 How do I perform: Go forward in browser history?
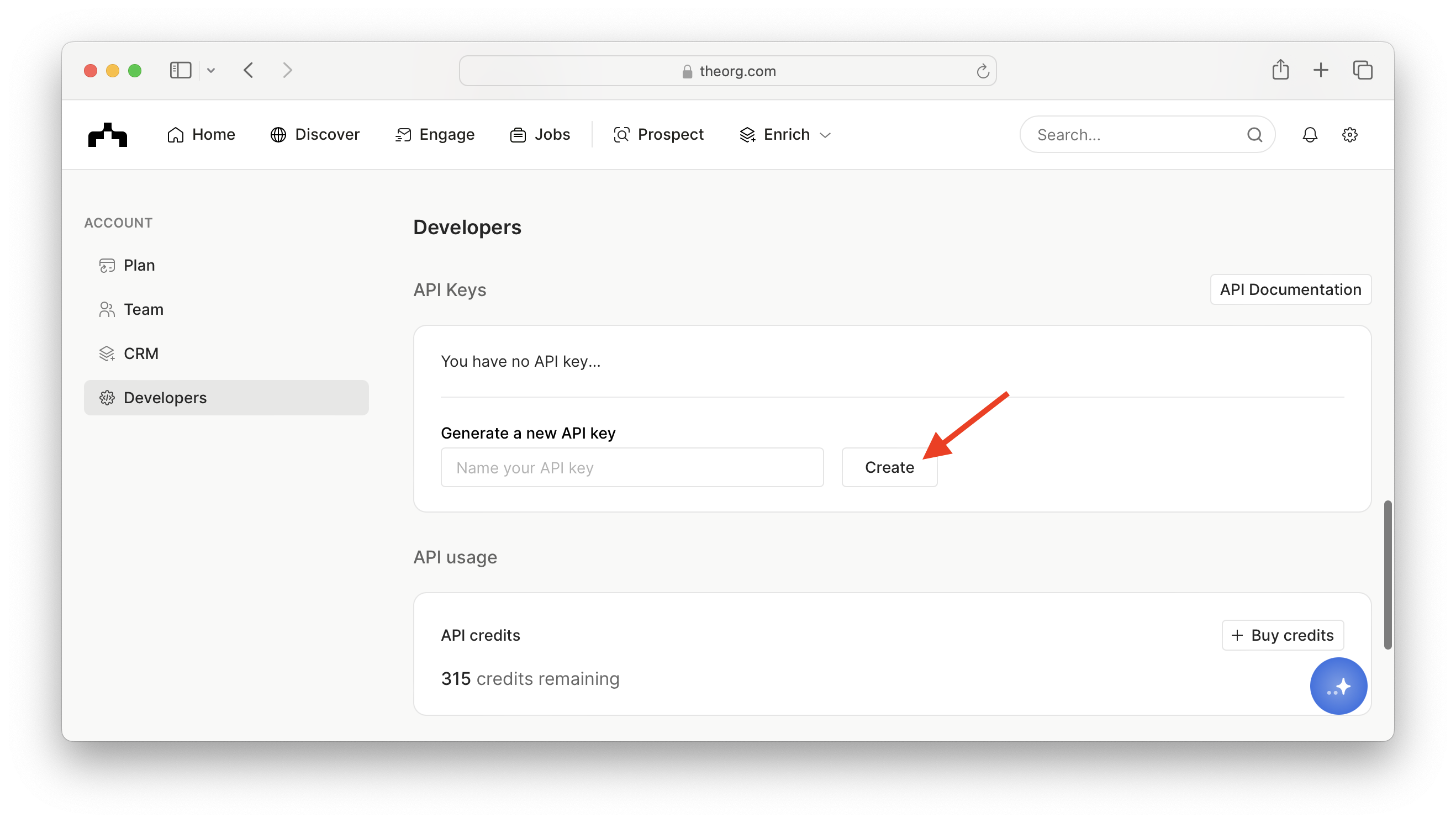point(287,70)
